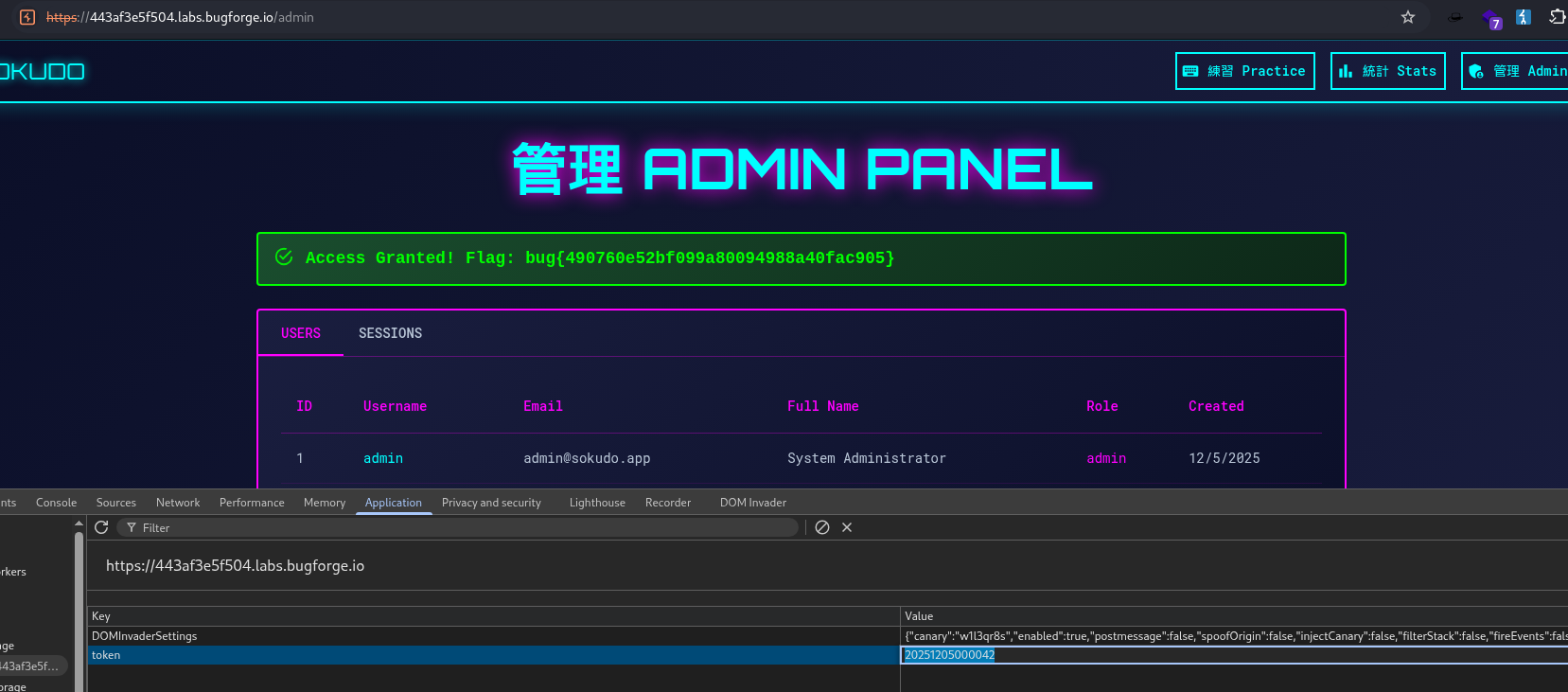Edit the token value 20251205000042

(1234, 655)
